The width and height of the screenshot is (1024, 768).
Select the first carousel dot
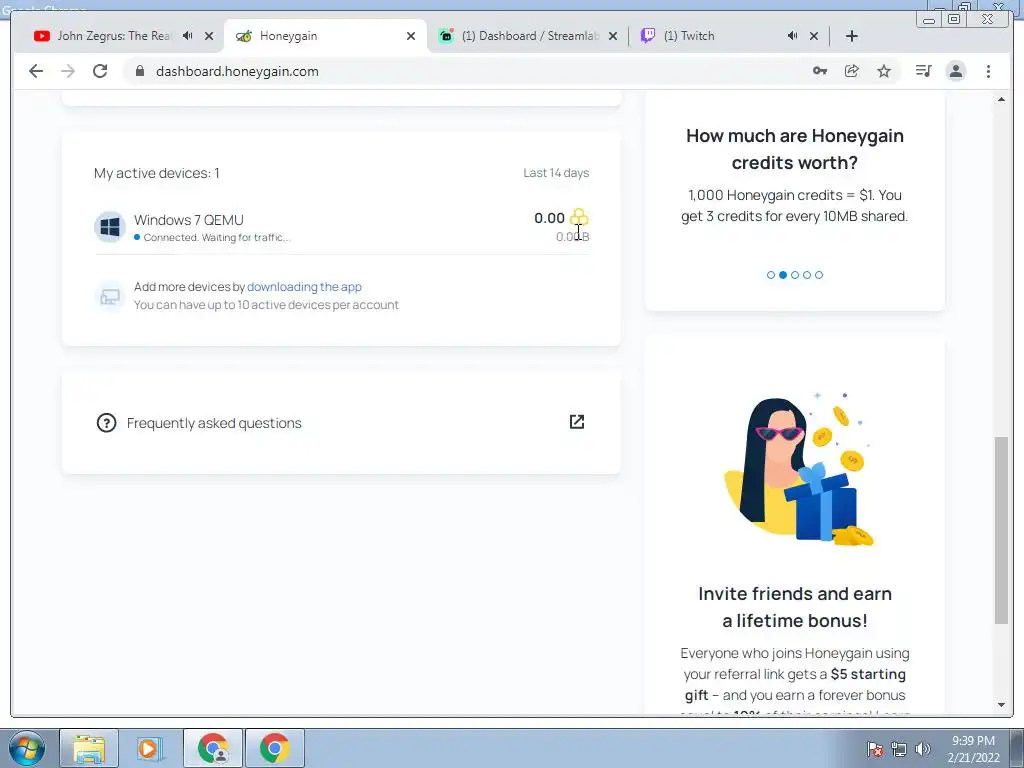tap(771, 275)
